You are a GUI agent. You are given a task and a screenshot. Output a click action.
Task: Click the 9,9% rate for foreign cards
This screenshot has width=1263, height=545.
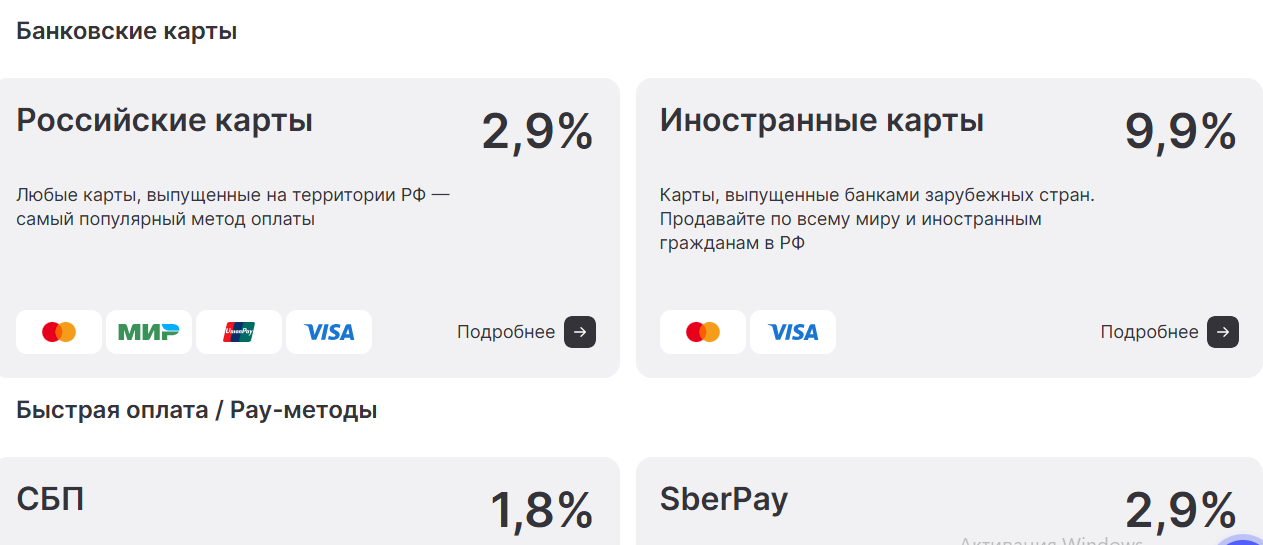[x=1180, y=131]
